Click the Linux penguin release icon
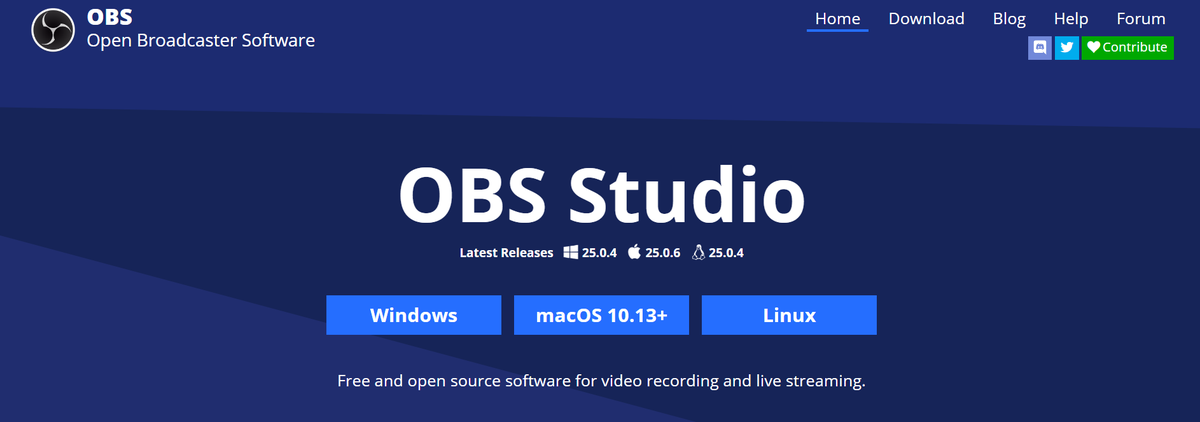1200x422 pixels. [698, 253]
